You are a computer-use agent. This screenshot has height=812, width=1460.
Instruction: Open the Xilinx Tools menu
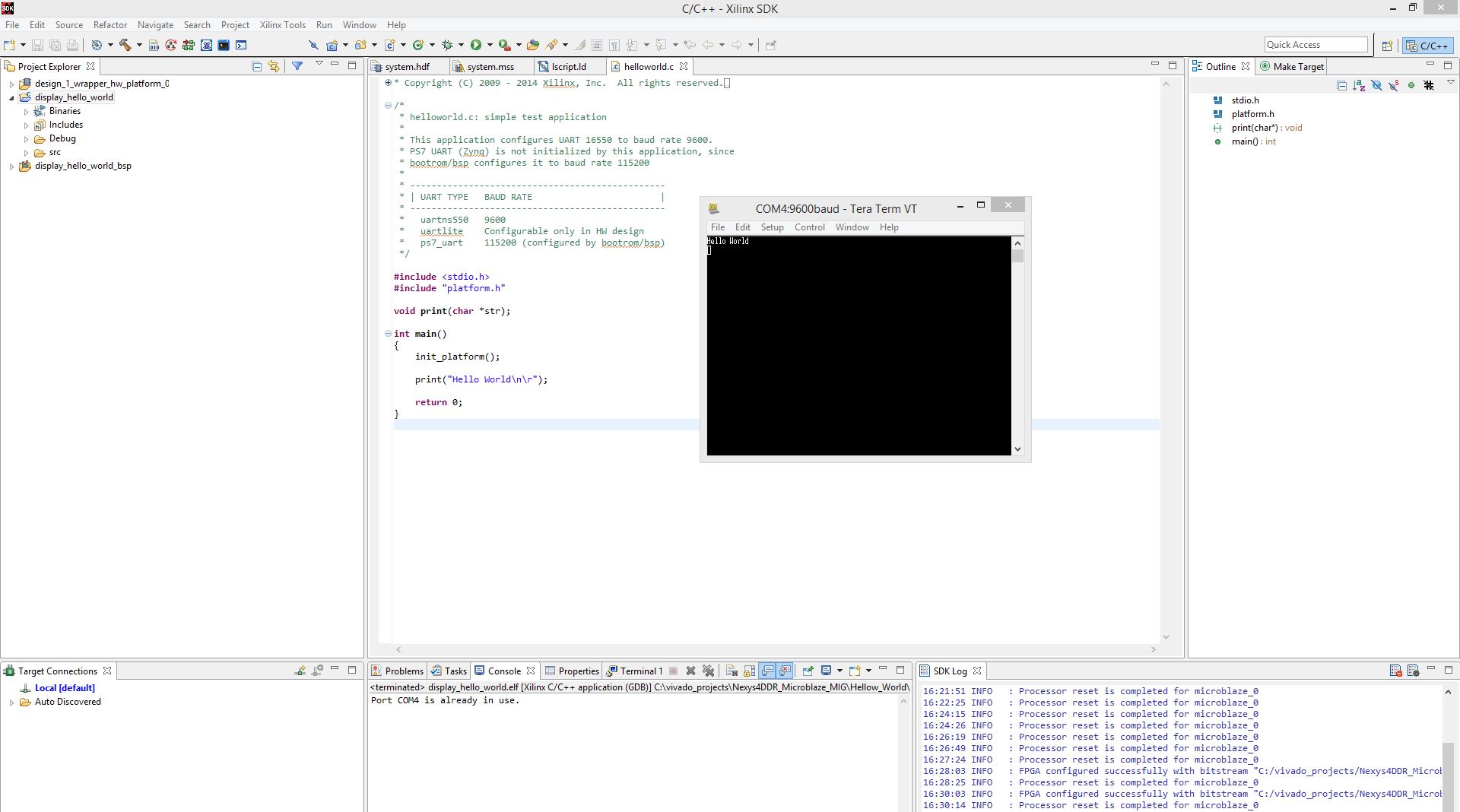(x=282, y=24)
